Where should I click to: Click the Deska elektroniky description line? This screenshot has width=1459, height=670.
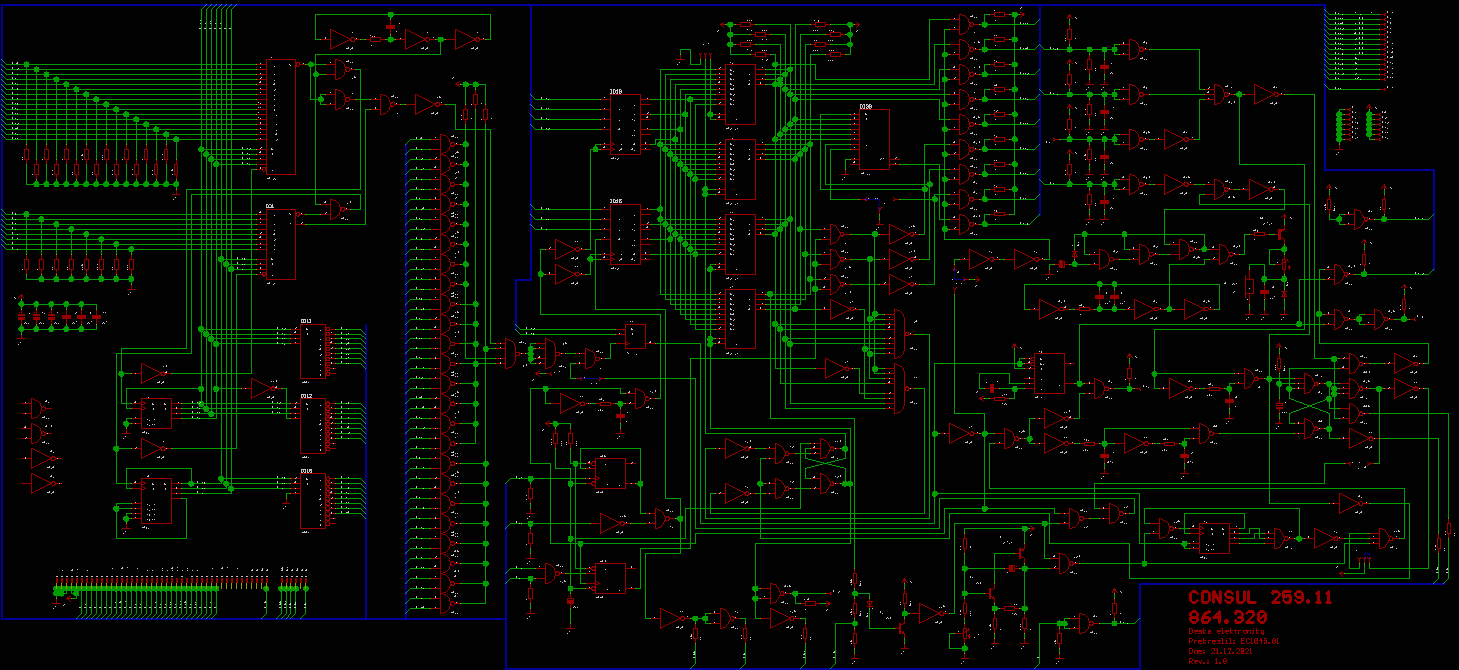(1226, 631)
